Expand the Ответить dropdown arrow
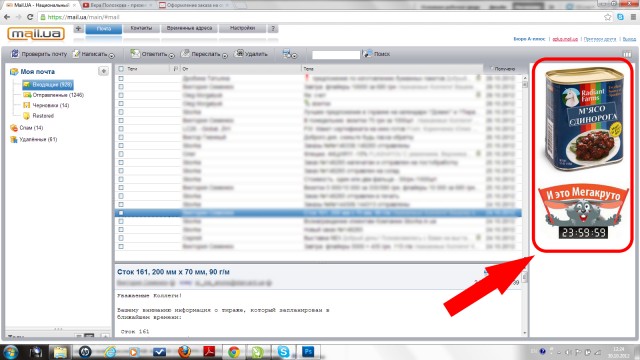Image resolution: width=640 pixels, height=360 pixels. coord(171,56)
